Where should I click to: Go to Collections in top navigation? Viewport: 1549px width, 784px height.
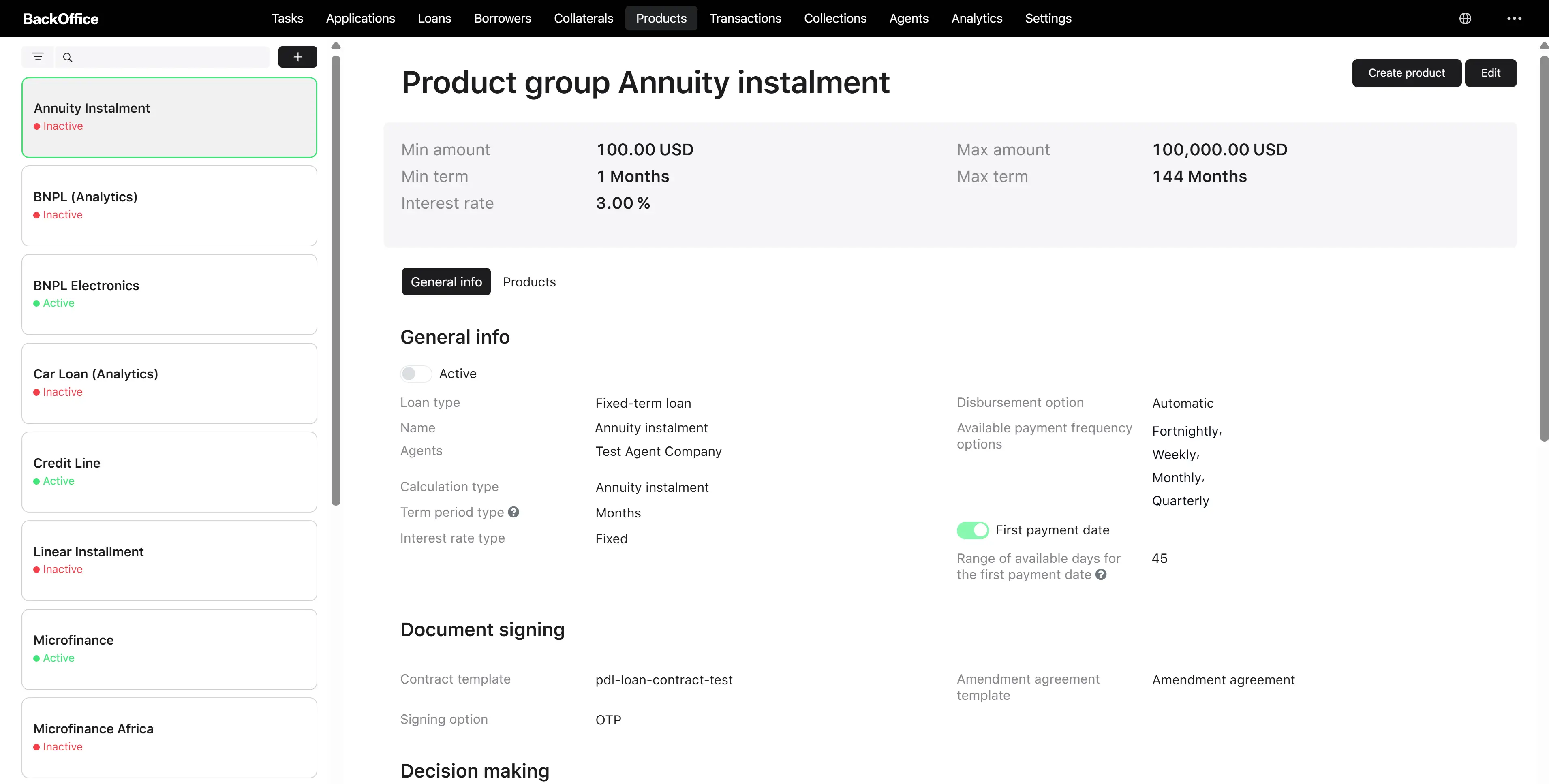[834, 19]
